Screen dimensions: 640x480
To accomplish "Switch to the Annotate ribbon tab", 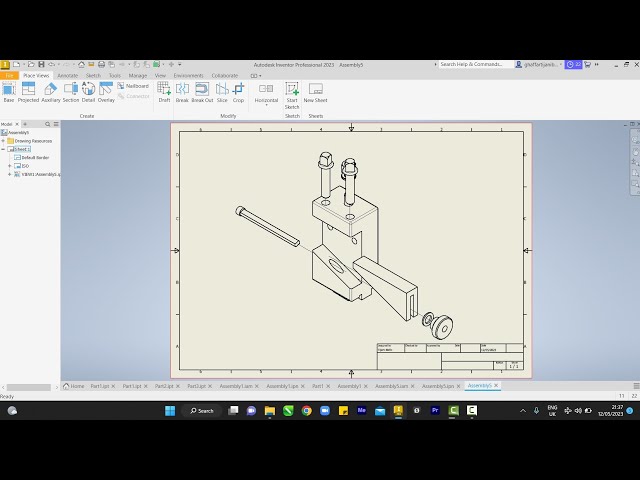I will (67, 76).
